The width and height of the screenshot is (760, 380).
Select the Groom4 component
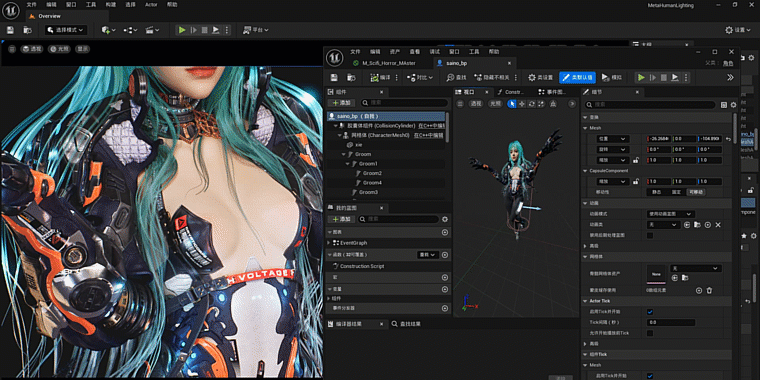click(372, 183)
